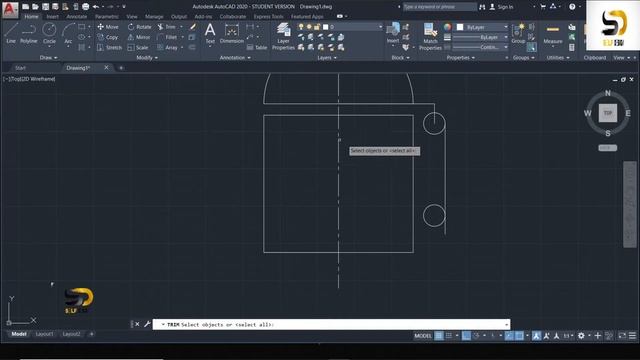Activate the Scale command
640x360 pixels.
click(138, 47)
